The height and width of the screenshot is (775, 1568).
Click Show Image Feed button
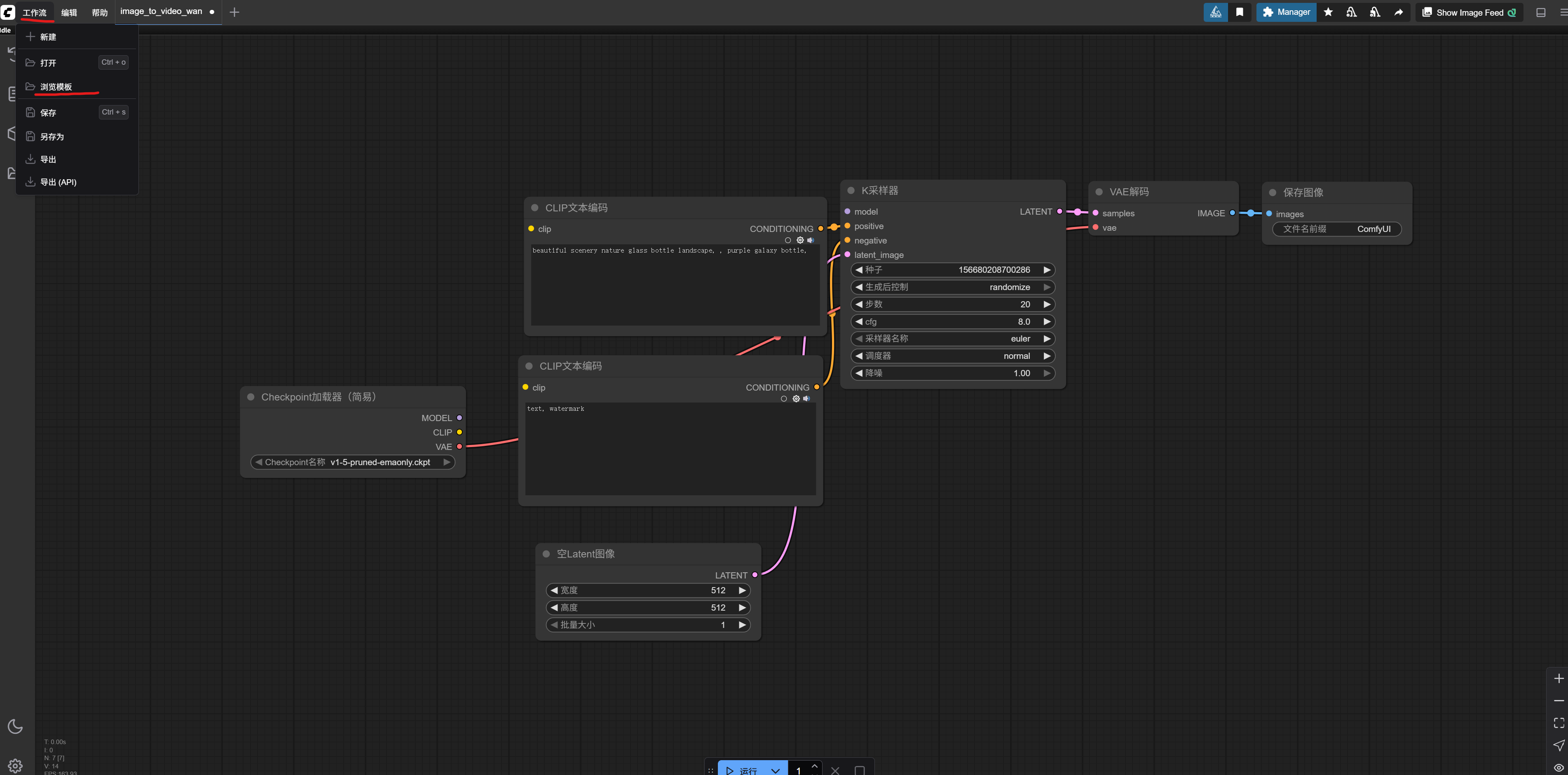point(1469,12)
